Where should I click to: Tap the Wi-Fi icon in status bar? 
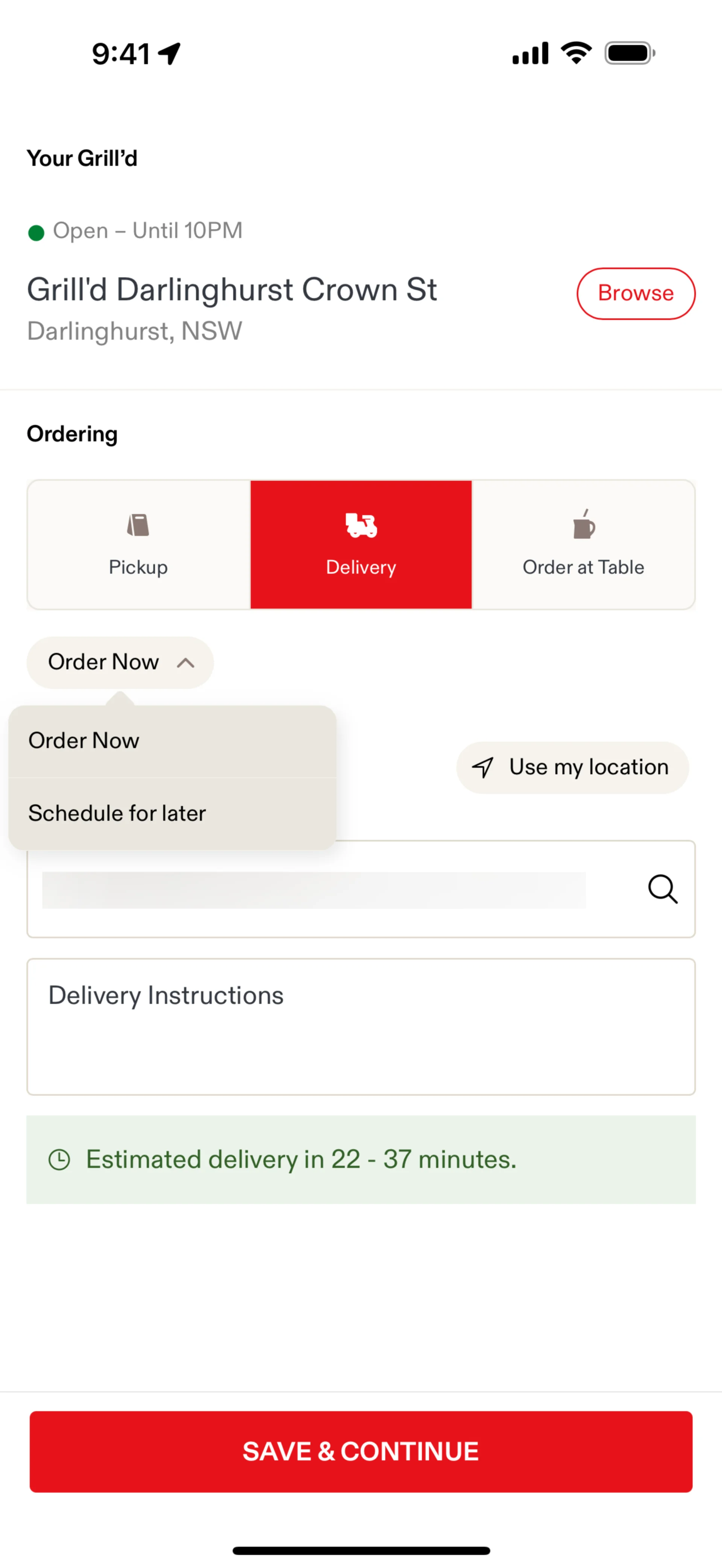tap(576, 53)
